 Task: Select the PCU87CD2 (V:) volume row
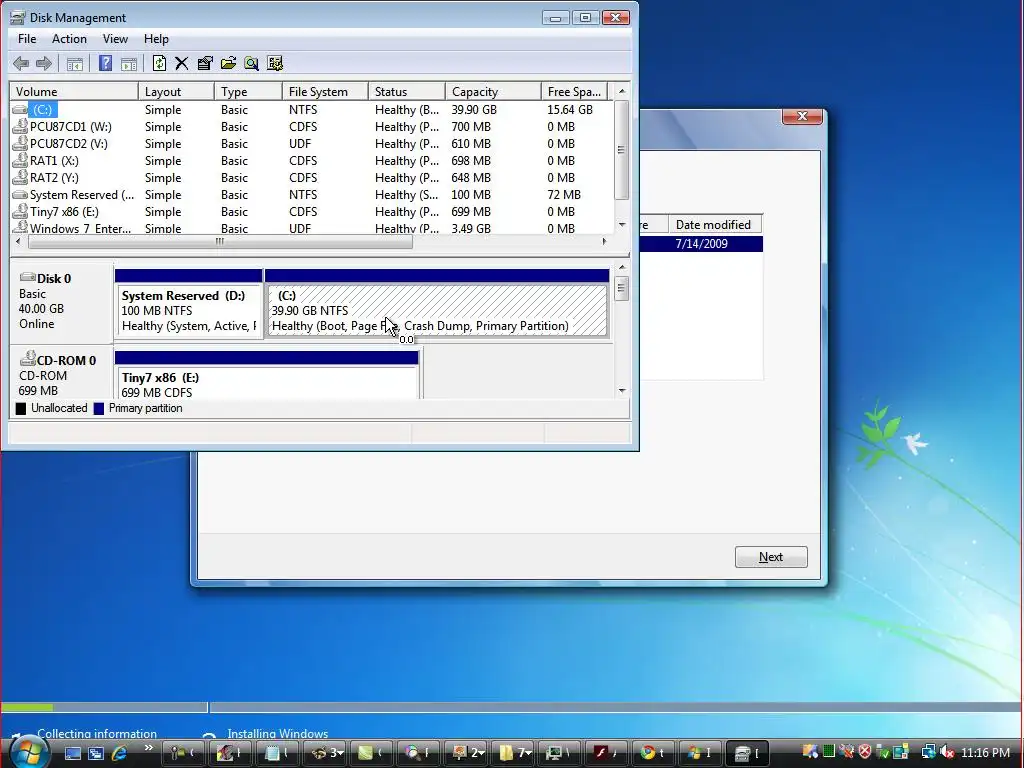(312, 144)
